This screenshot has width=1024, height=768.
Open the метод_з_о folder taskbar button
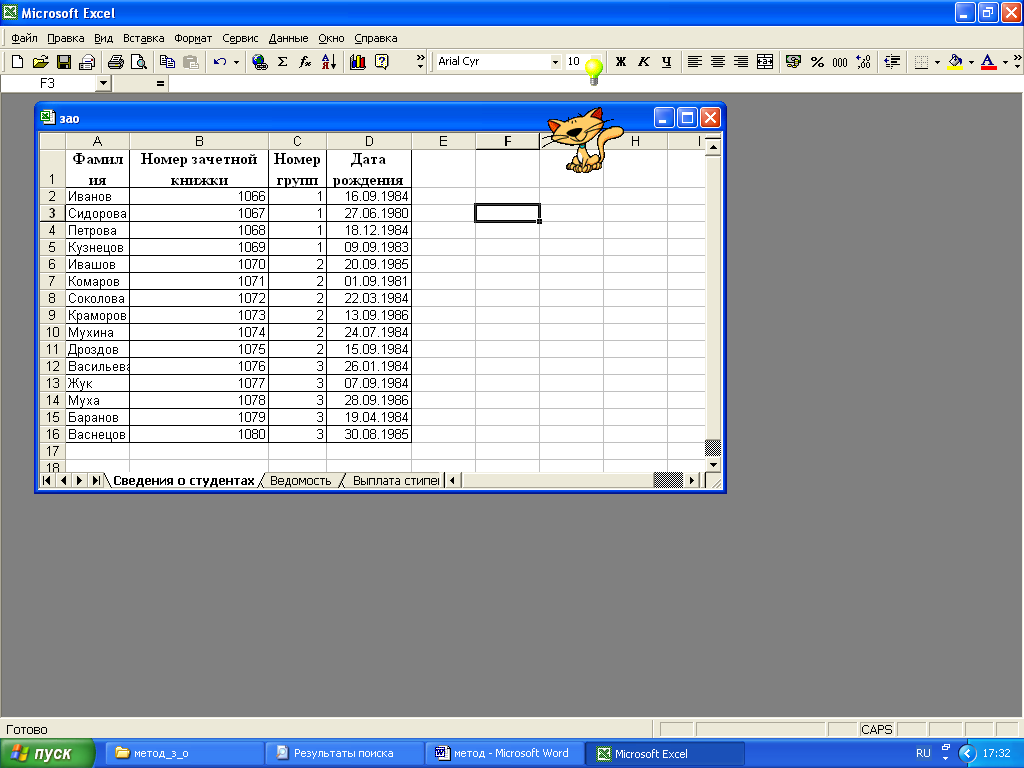(x=183, y=754)
